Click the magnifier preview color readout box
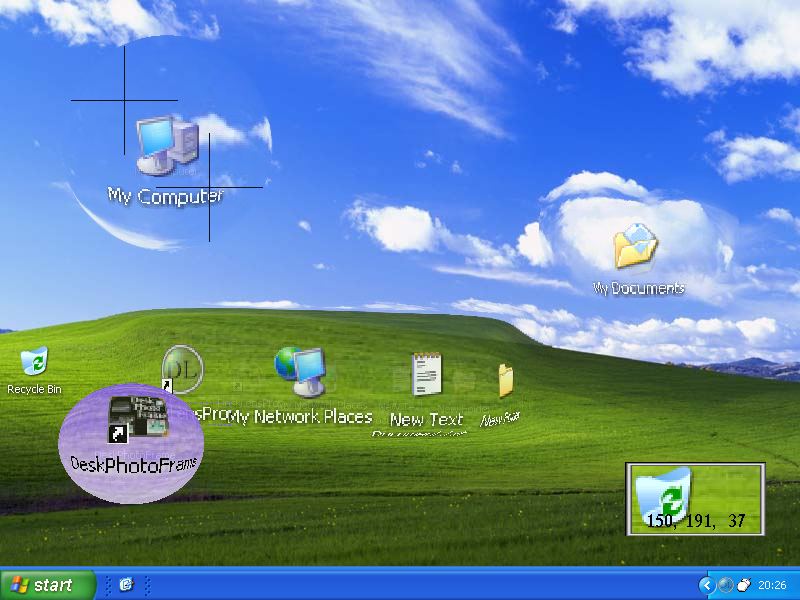800x600 pixels. [x=695, y=499]
